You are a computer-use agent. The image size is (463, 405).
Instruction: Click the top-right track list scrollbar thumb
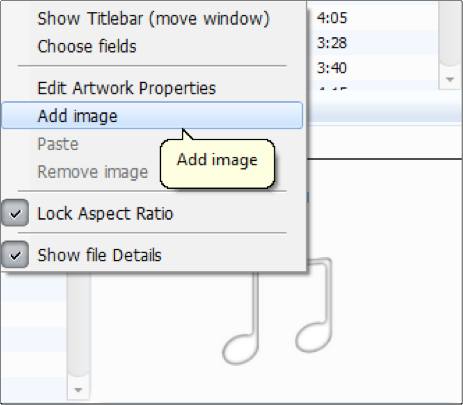click(450, 33)
